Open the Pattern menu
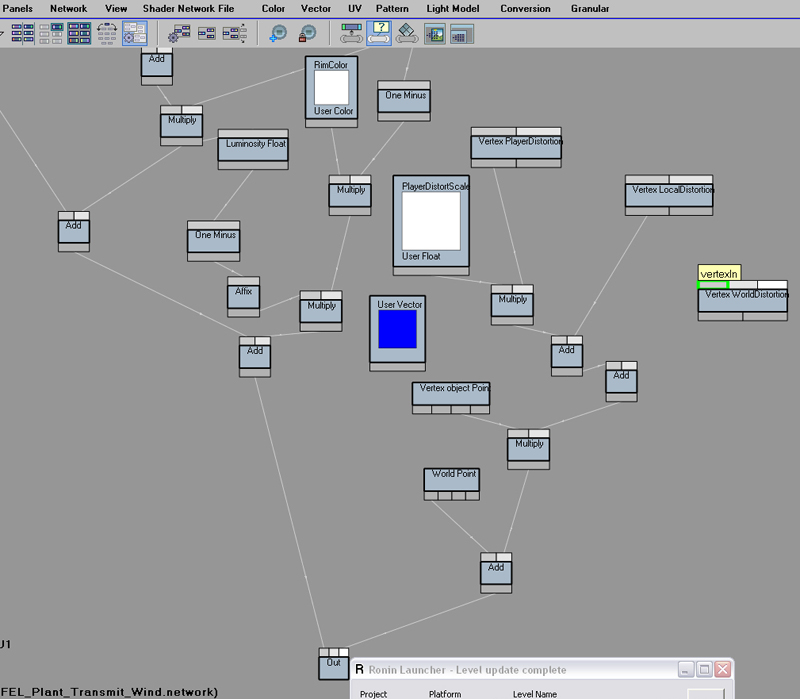The width and height of the screenshot is (800, 699). tap(392, 9)
